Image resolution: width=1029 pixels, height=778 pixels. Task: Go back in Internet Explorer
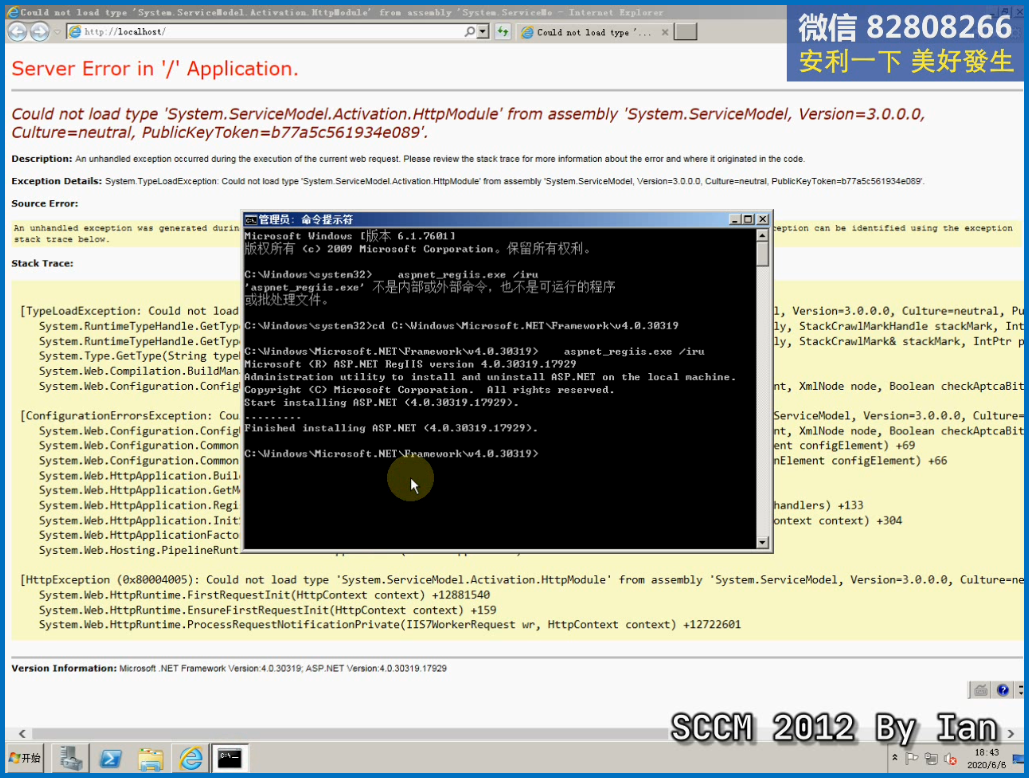(x=18, y=31)
